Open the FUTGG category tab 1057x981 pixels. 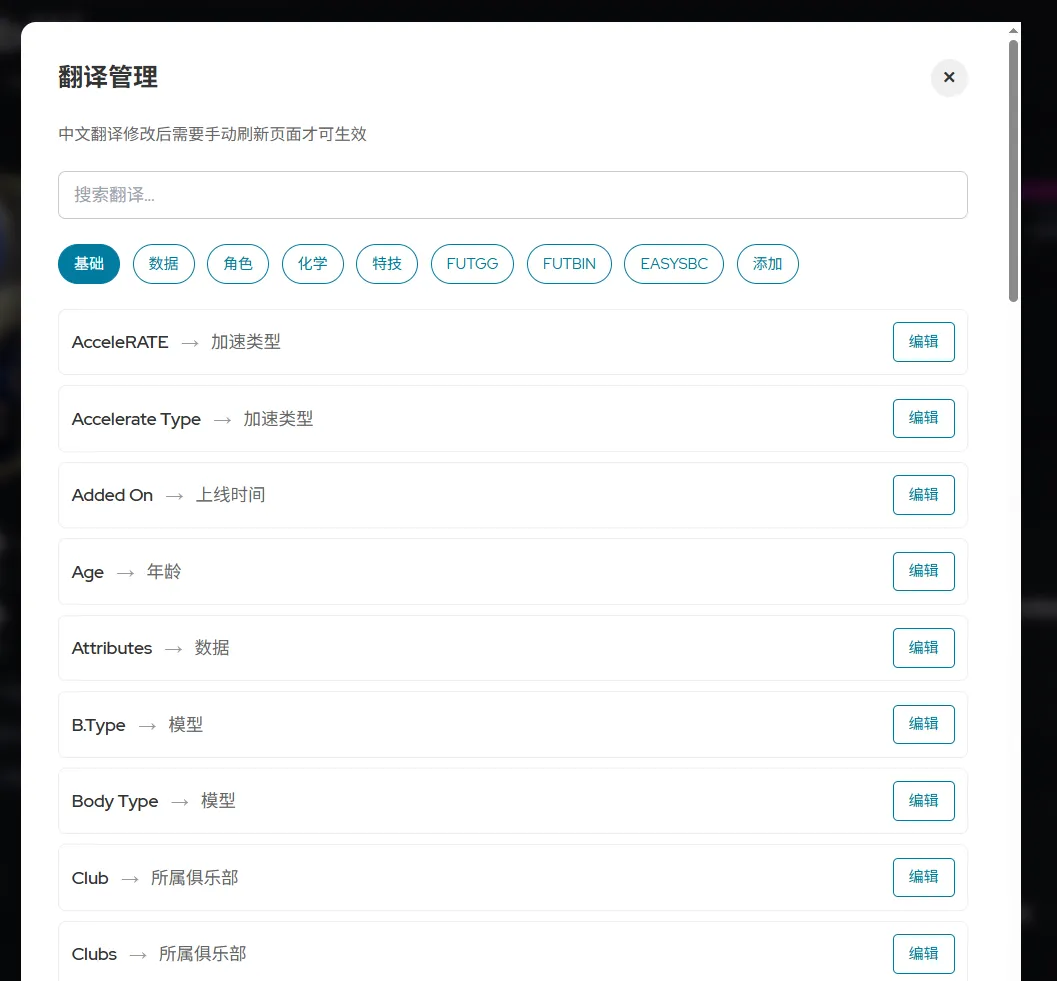tap(472, 264)
